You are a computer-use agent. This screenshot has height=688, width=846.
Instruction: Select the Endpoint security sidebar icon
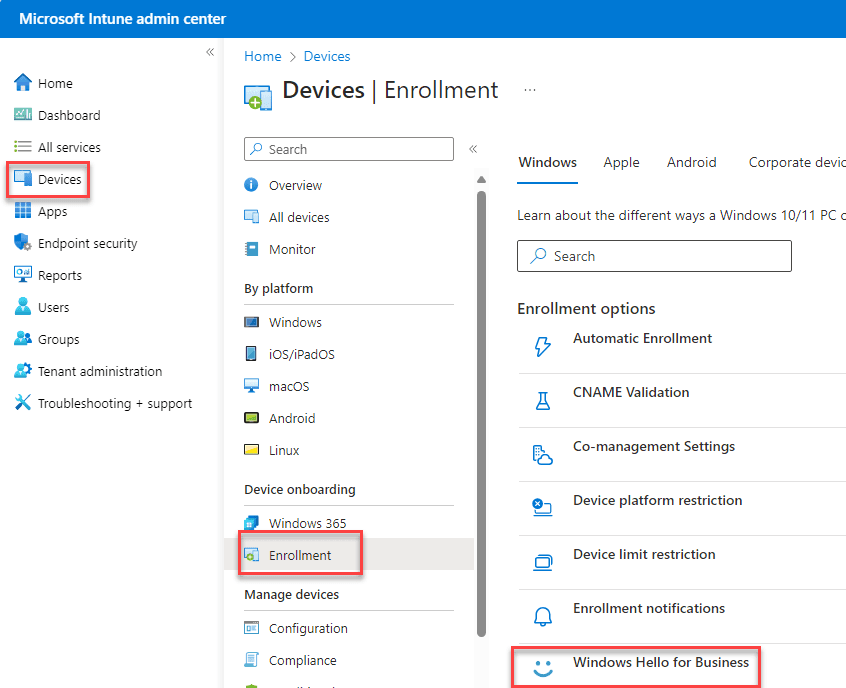tap(22, 243)
